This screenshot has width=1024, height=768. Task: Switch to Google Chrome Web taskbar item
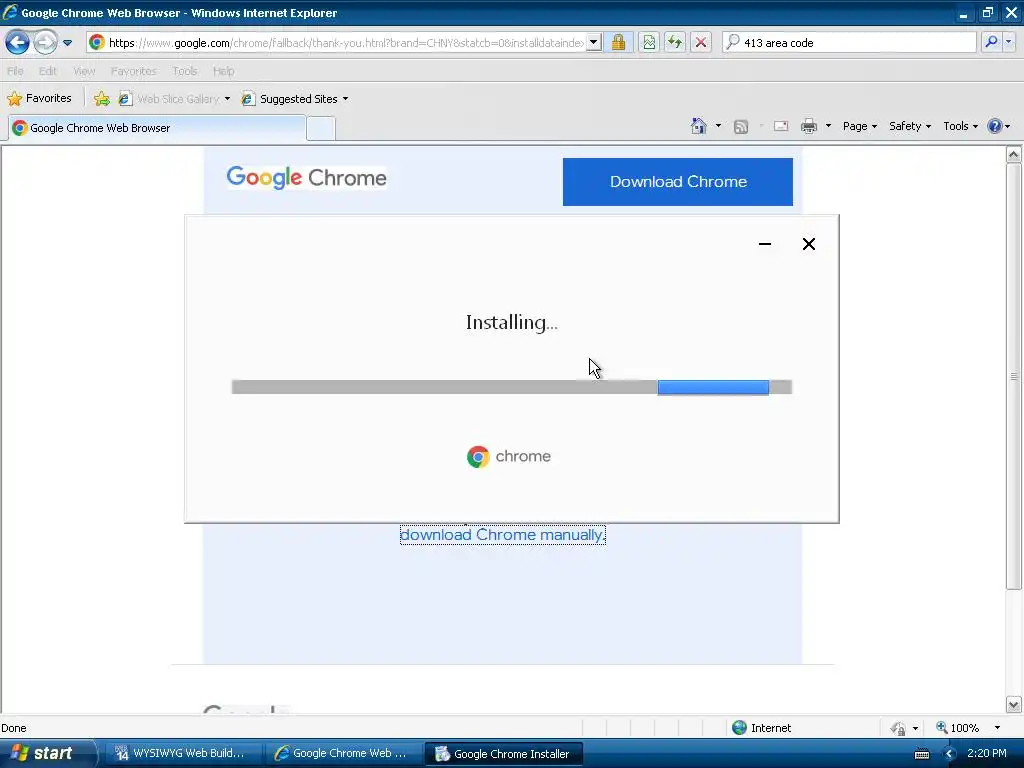[343, 754]
